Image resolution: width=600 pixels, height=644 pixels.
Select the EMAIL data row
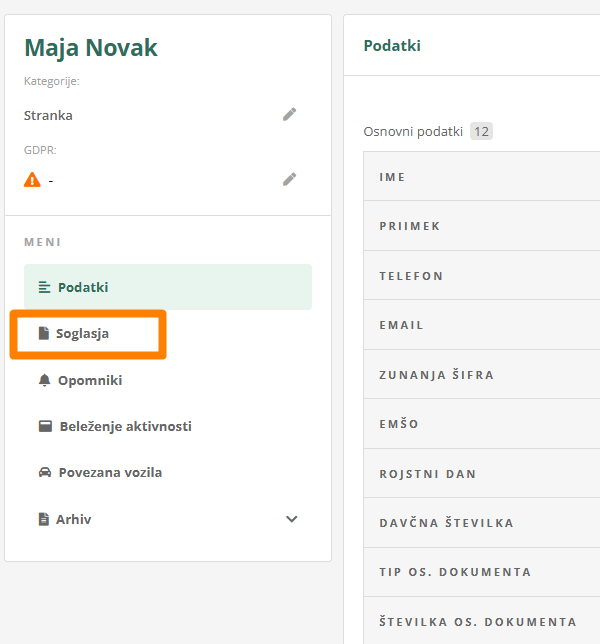click(x=480, y=325)
